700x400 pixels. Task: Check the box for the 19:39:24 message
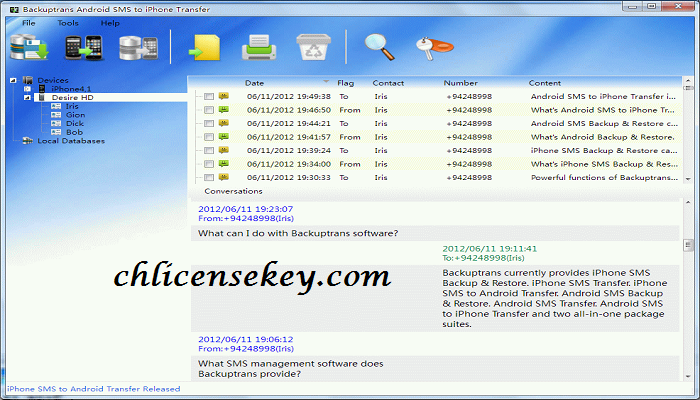209,150
